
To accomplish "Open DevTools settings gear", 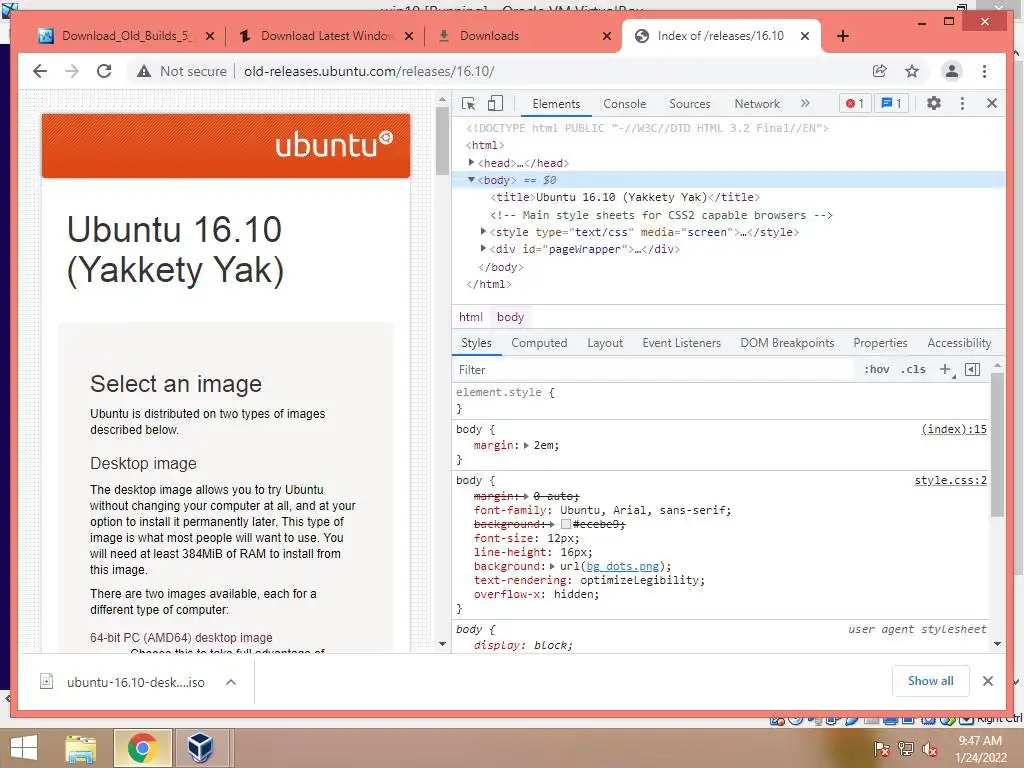I will point(934,103).
